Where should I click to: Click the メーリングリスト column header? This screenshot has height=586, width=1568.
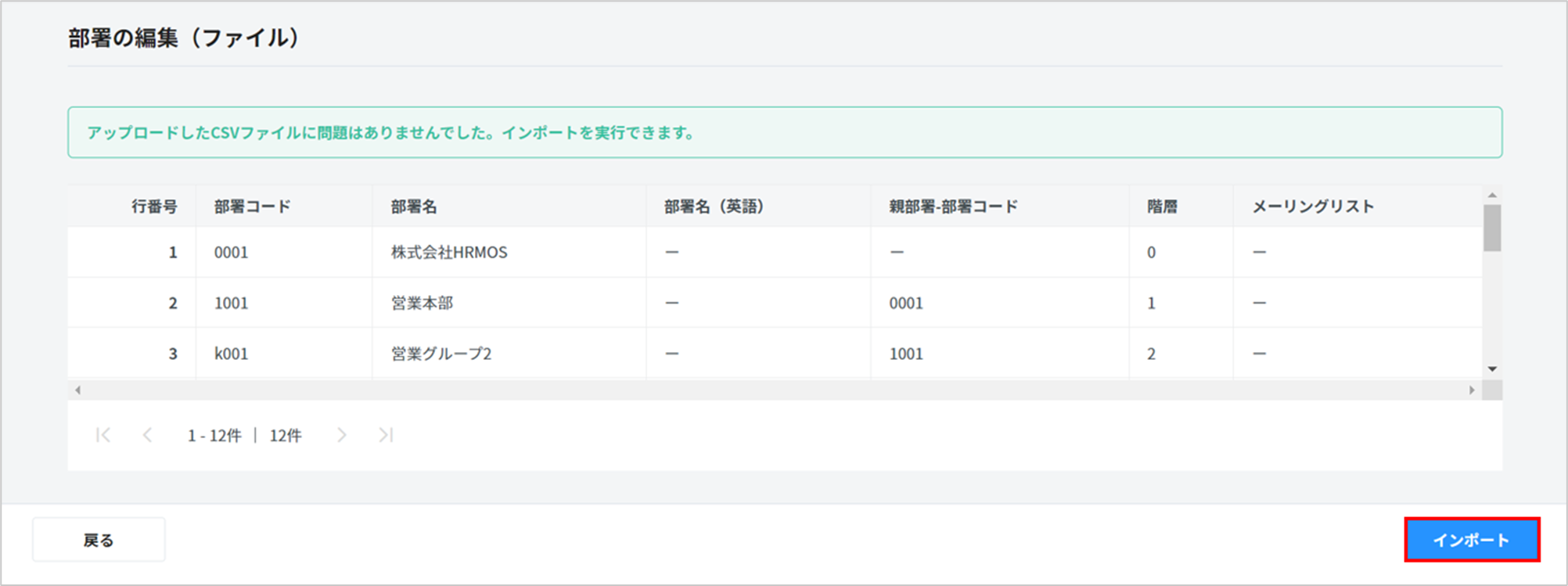point(1313,207)
